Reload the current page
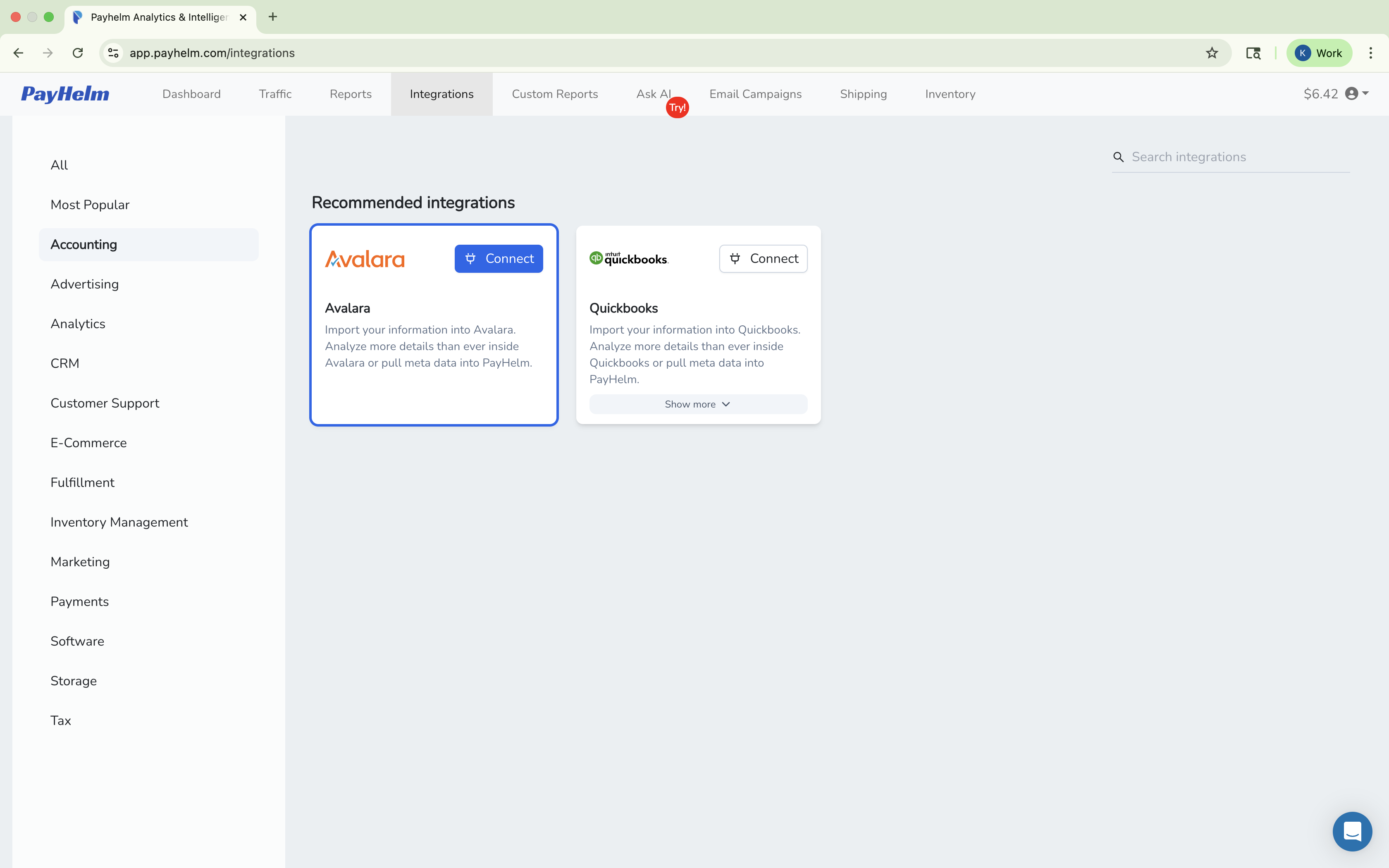The width and height of the screenshot is (1389, 868). (x=77, y=53)
